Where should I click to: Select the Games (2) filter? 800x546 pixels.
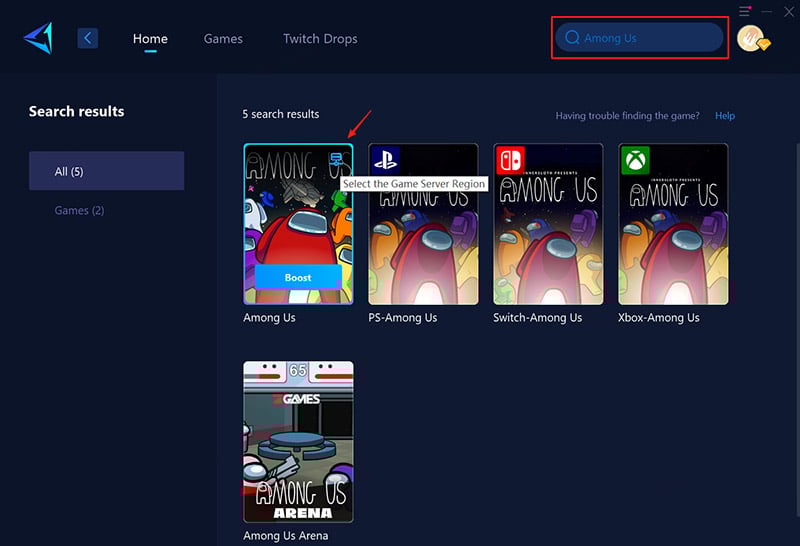point(79,210)
